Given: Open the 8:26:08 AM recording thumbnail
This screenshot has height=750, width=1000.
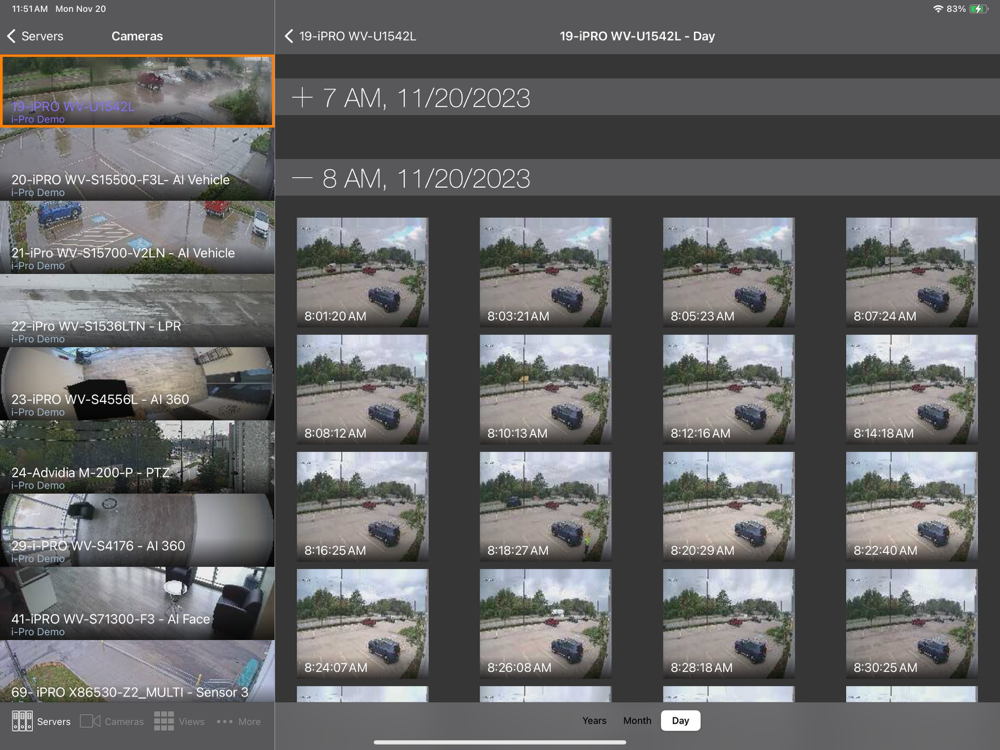Looking at the screenshot, I should click(545, 624).
